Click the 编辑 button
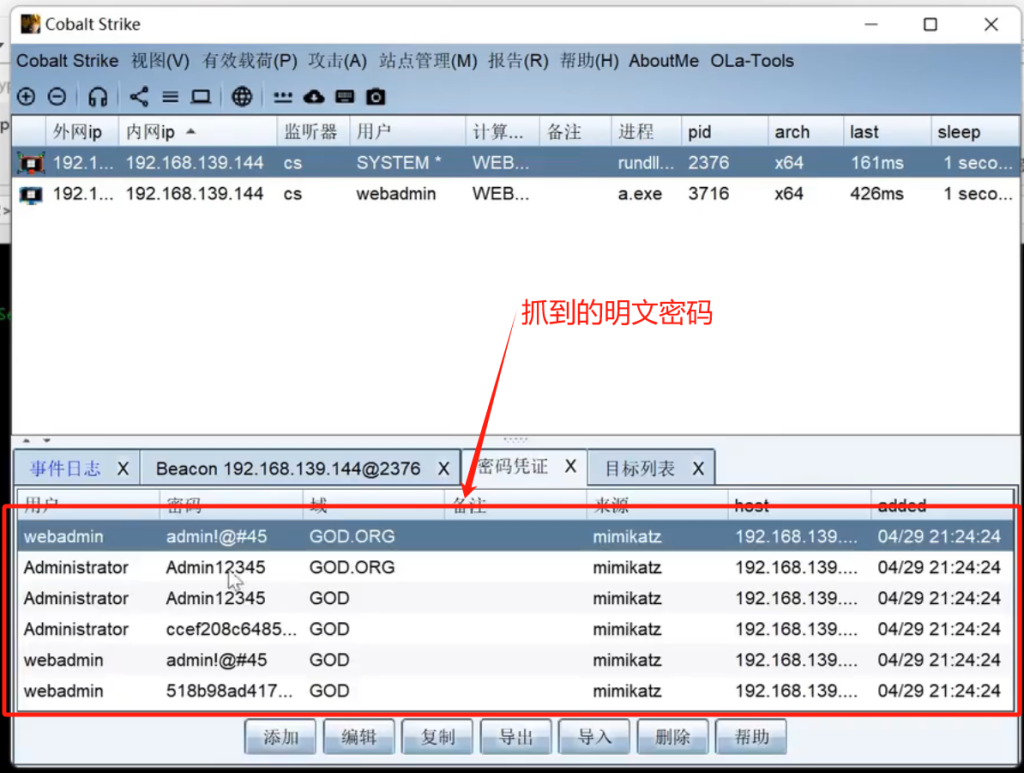The image size is (1024, 773). point(359,736)
